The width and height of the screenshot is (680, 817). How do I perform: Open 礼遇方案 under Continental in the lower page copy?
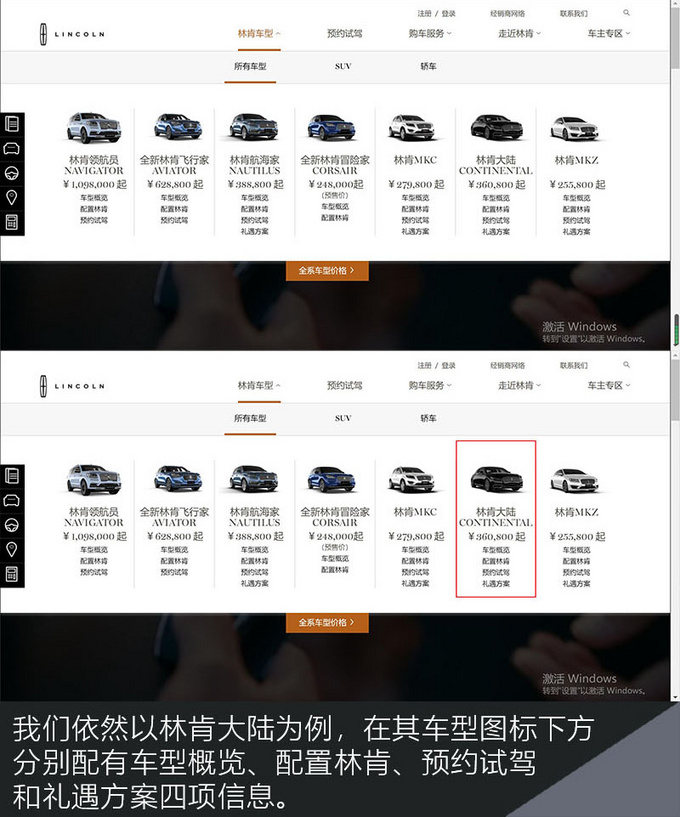click(x=496, y=584)
